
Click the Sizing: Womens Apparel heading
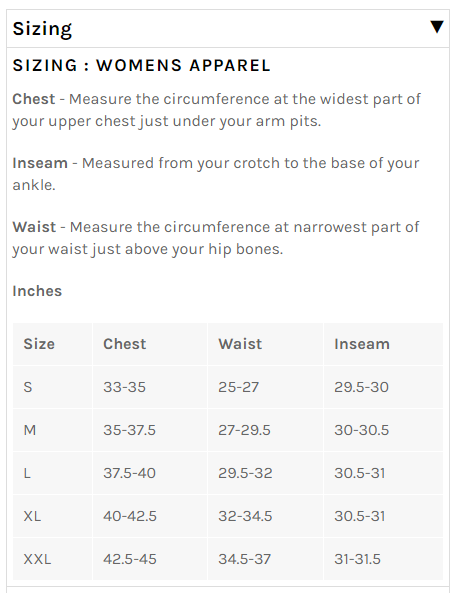click(x=141, y=65)
